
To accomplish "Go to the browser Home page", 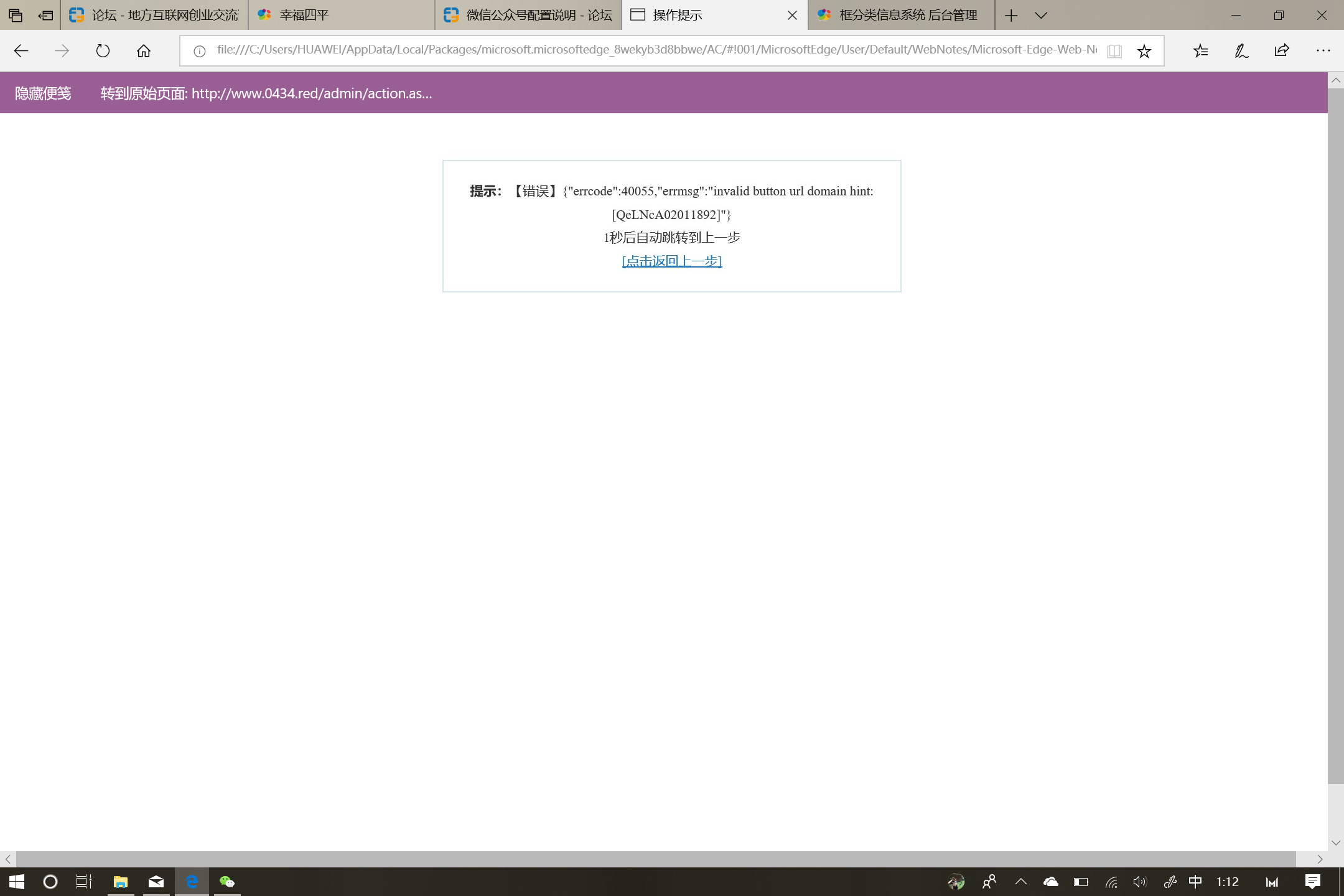I will click(x=144, y=51).
